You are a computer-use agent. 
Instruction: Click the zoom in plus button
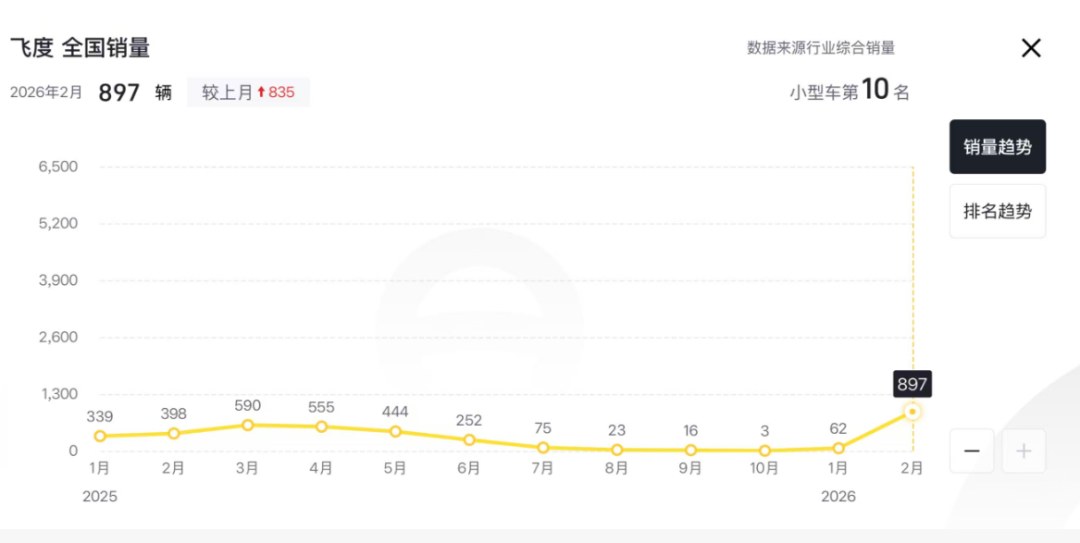click(1023, 451)
